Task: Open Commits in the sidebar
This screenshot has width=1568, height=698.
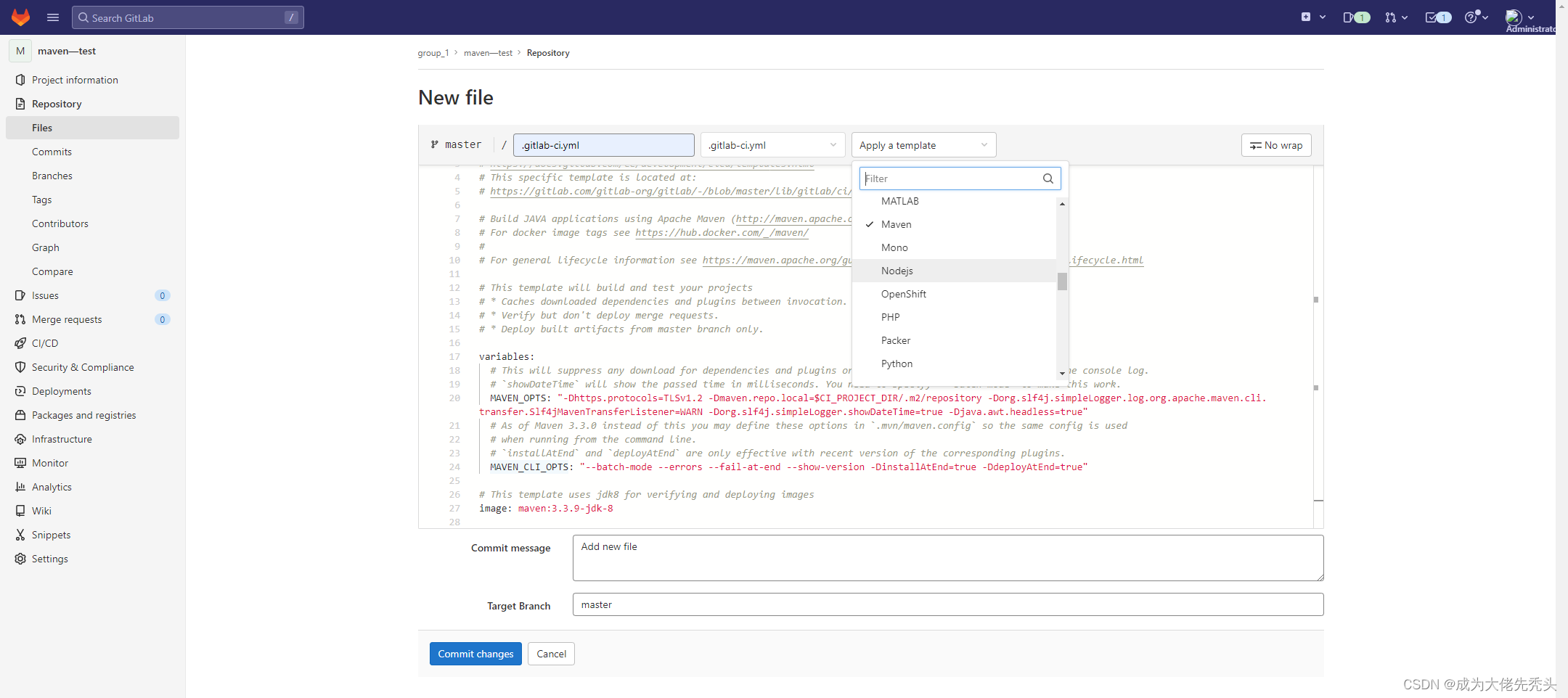Action: 92,152
